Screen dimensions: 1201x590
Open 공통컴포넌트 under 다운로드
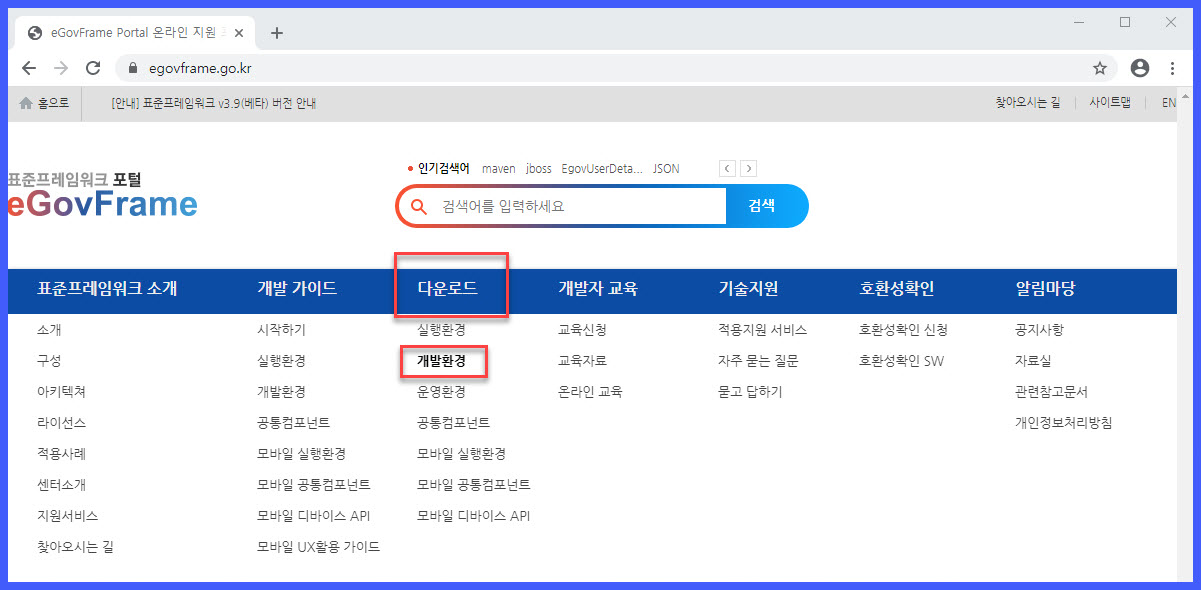click(453, 423)
